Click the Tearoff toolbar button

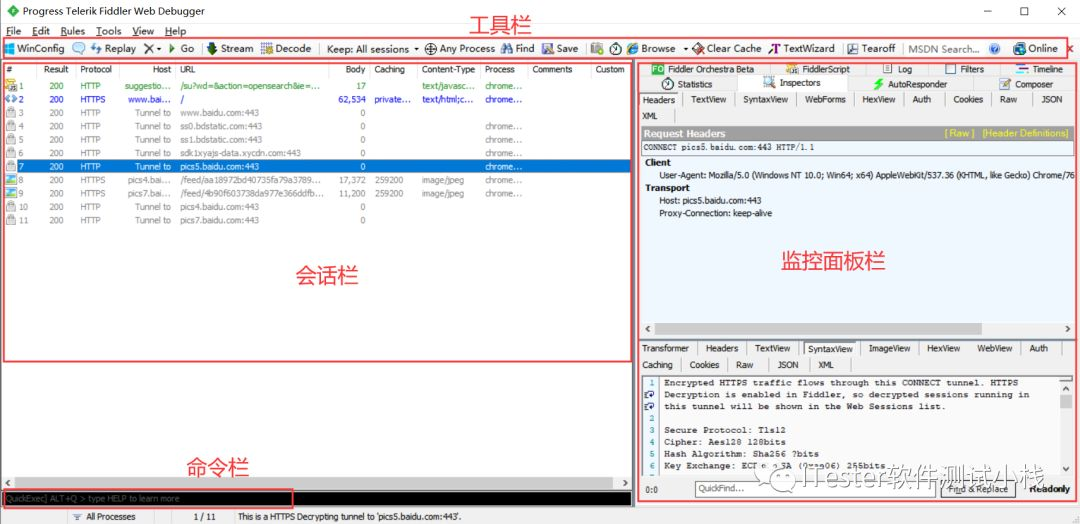[x=871, y=49]
